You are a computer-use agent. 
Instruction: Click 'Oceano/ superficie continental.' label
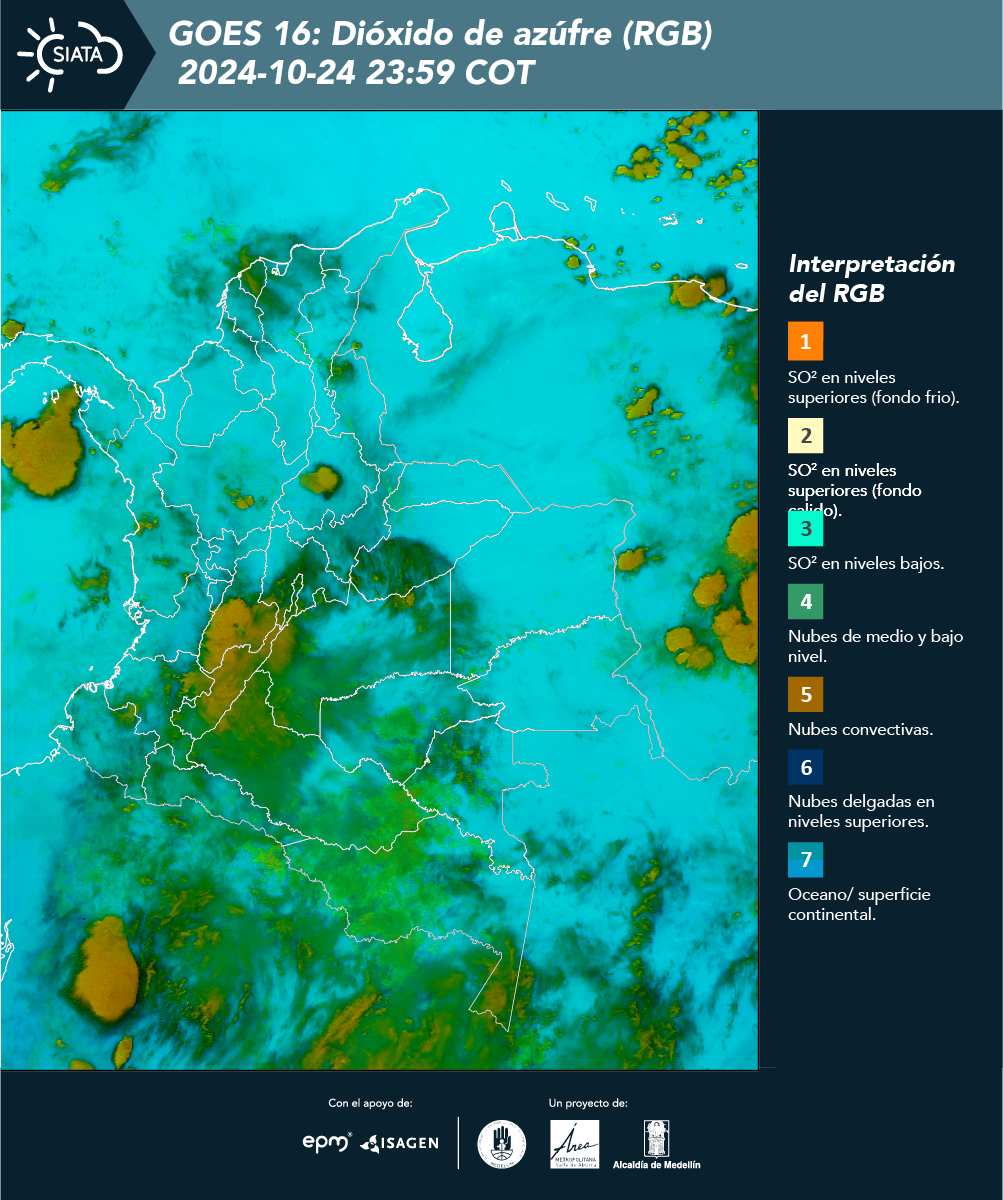point(859,904)
